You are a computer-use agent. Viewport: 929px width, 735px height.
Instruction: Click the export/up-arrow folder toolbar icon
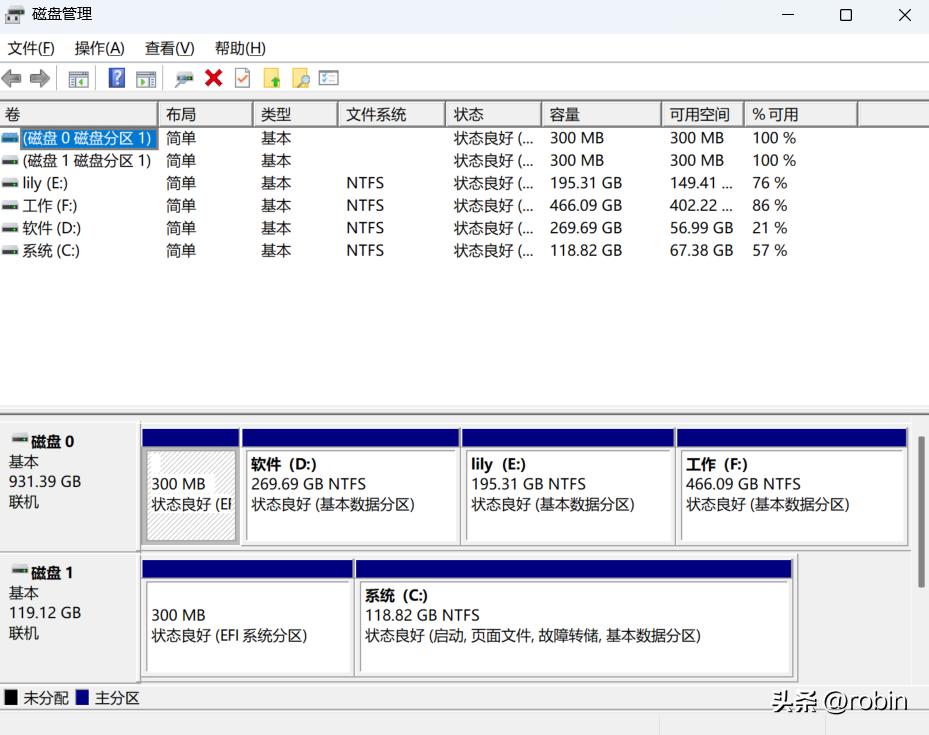click(270, 78)
